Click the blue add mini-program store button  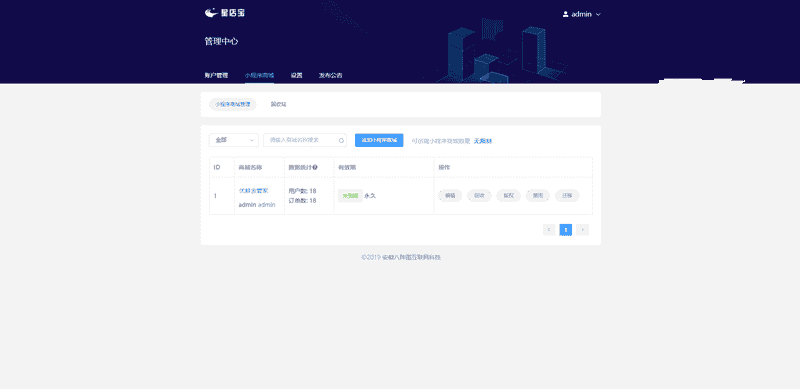tap(379, 140)
